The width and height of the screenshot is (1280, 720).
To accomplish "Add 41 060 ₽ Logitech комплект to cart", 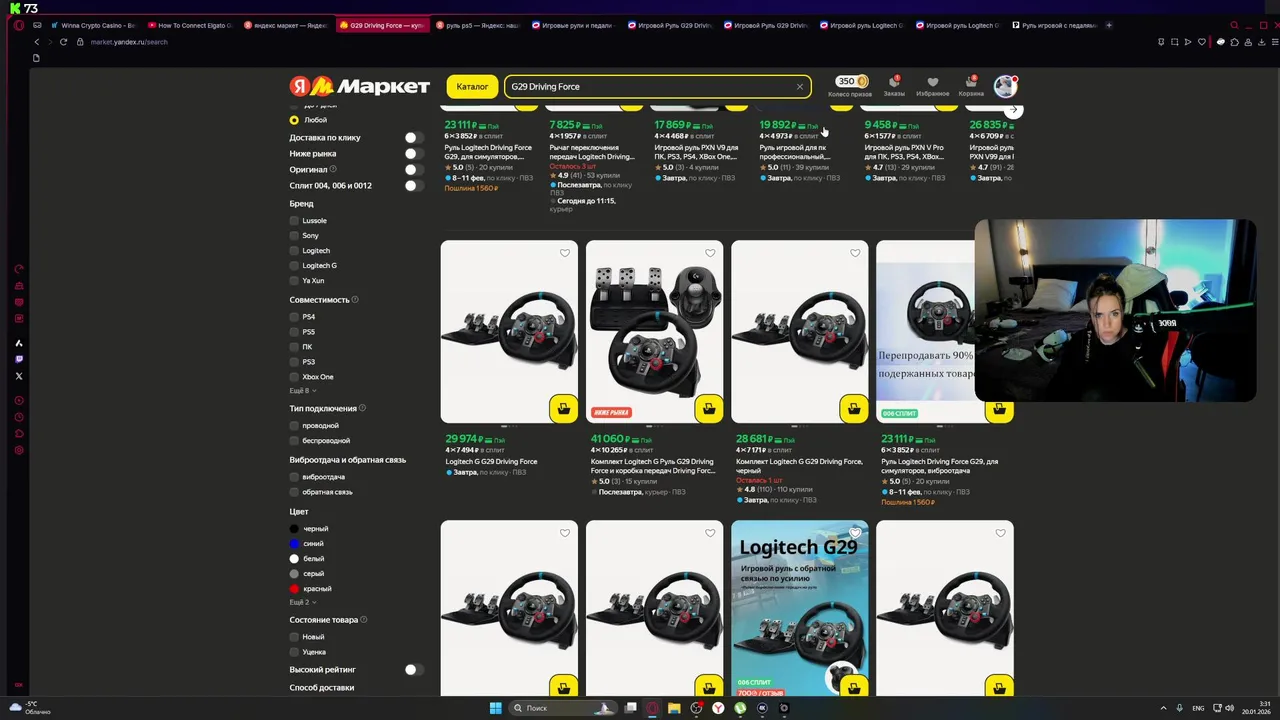I will coord(709,408).
